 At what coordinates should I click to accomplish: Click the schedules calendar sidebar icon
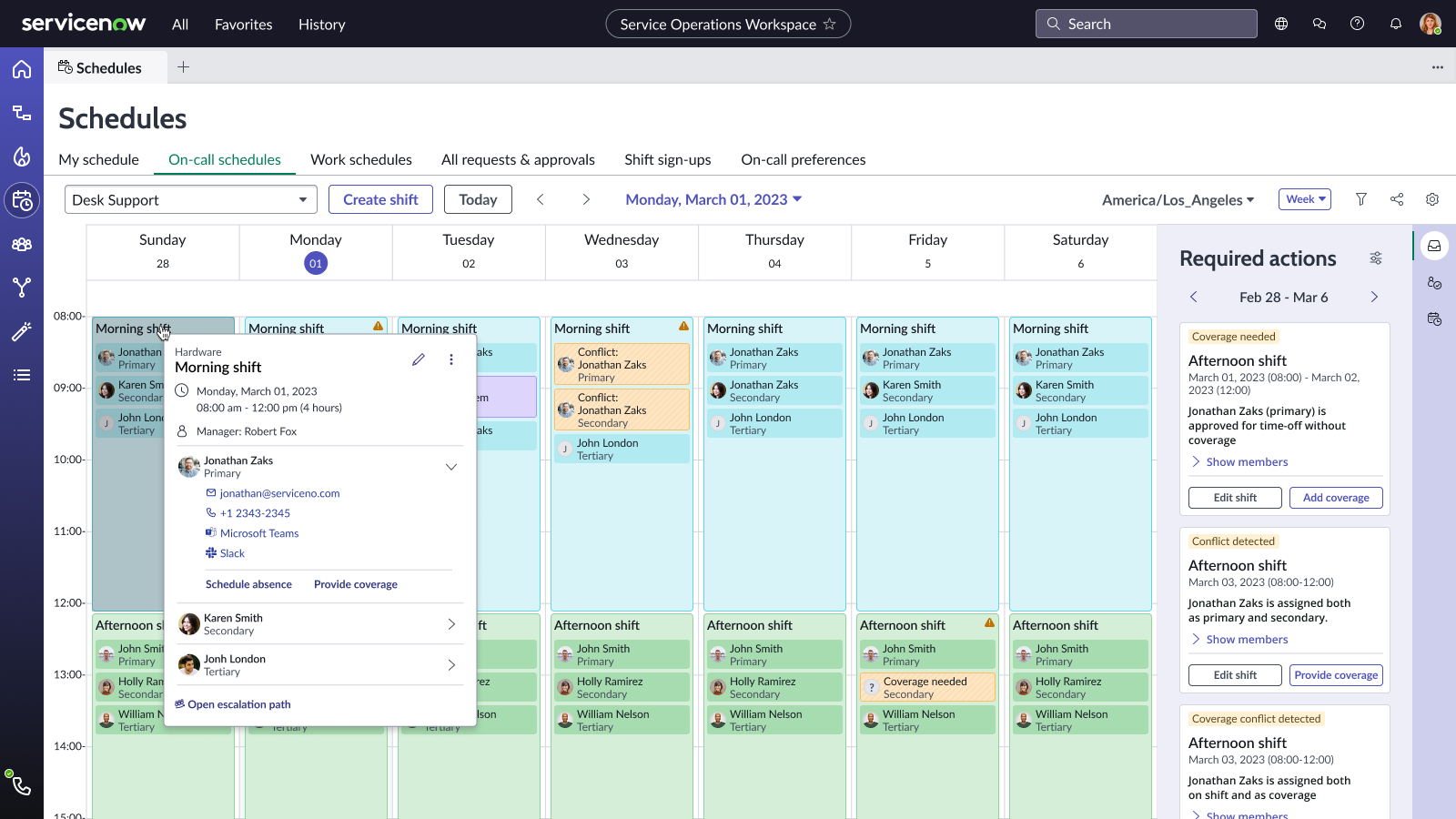[22, 200]
